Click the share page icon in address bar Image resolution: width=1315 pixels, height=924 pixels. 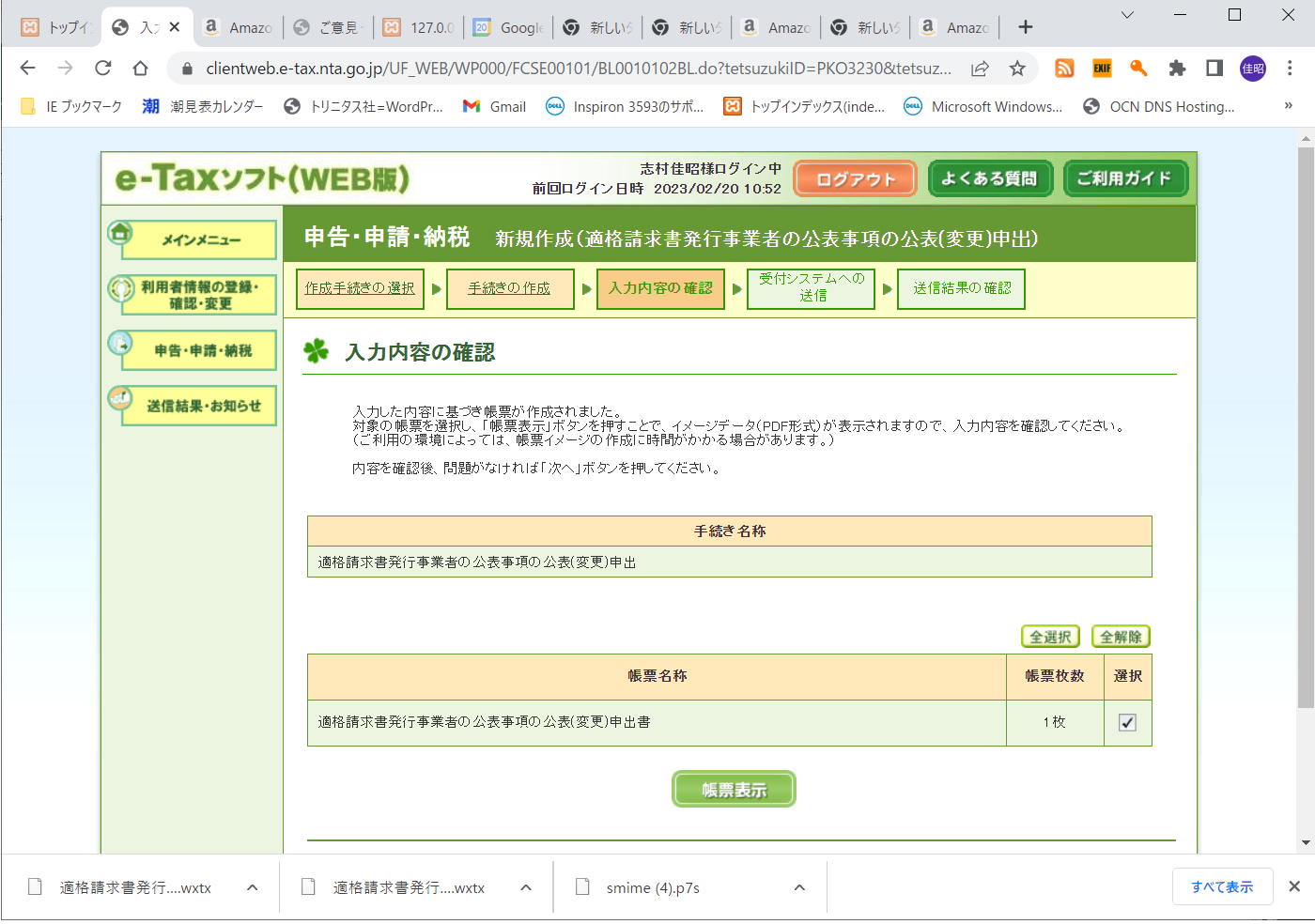(x=980, y=68)
